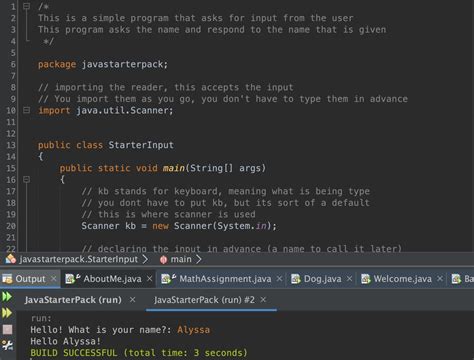474x360 pixels.
Task: Click the Stop square icon in the output sidebar
Action: click(7, 329)
